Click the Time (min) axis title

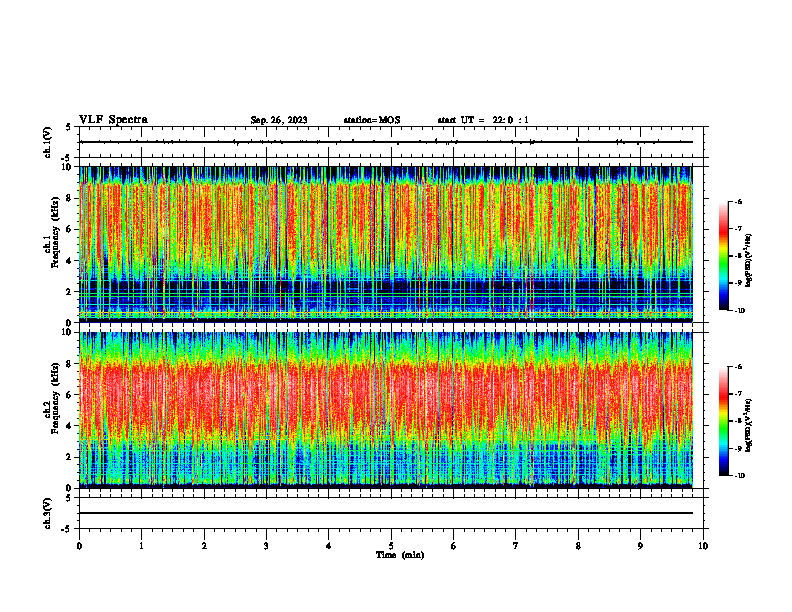(400, 555)
